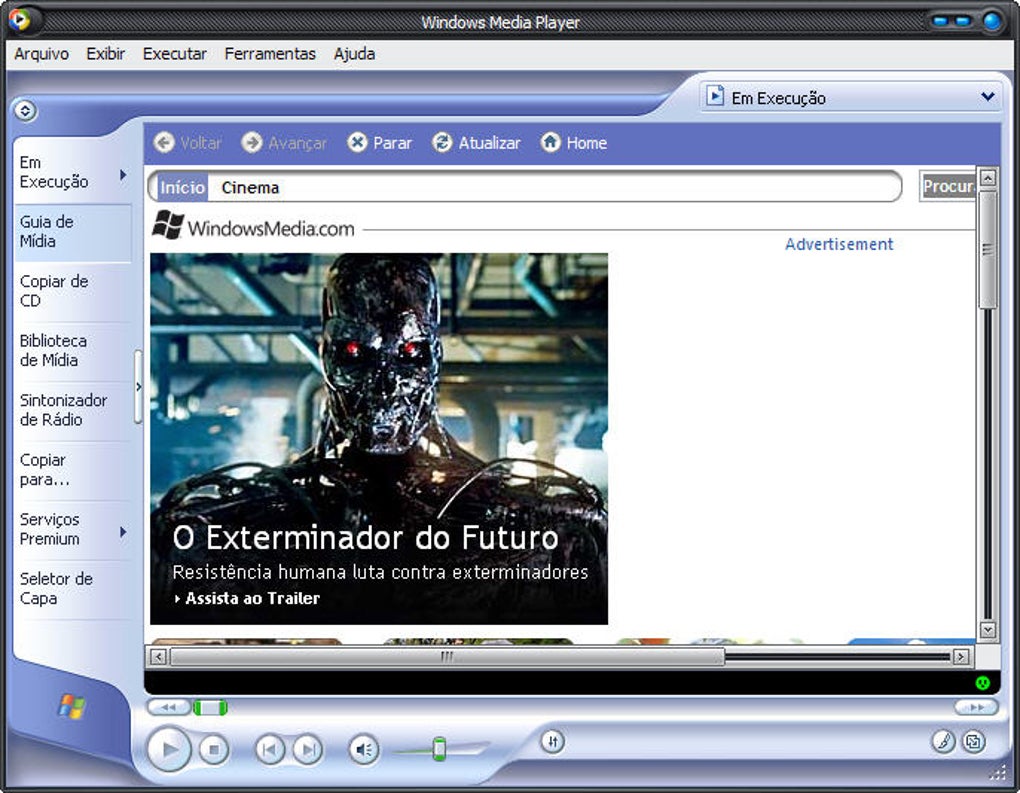This screenshot has width=1020, height=793.
Task: Click the blue round close button in title bar
Action: point(993,21)
